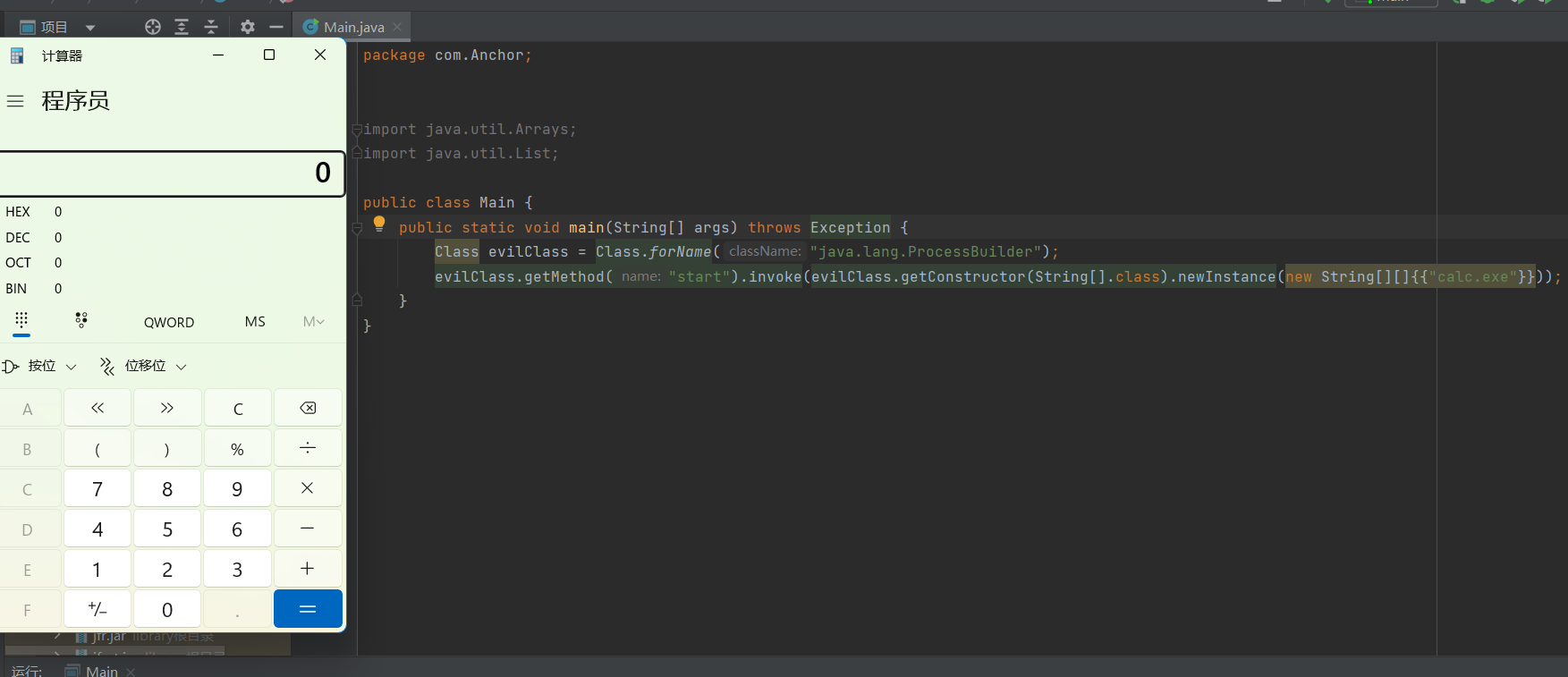The height and width of the screenshot is (677, 1568).
Task: Select opened file in project view icon
Action: pos(153,27)
